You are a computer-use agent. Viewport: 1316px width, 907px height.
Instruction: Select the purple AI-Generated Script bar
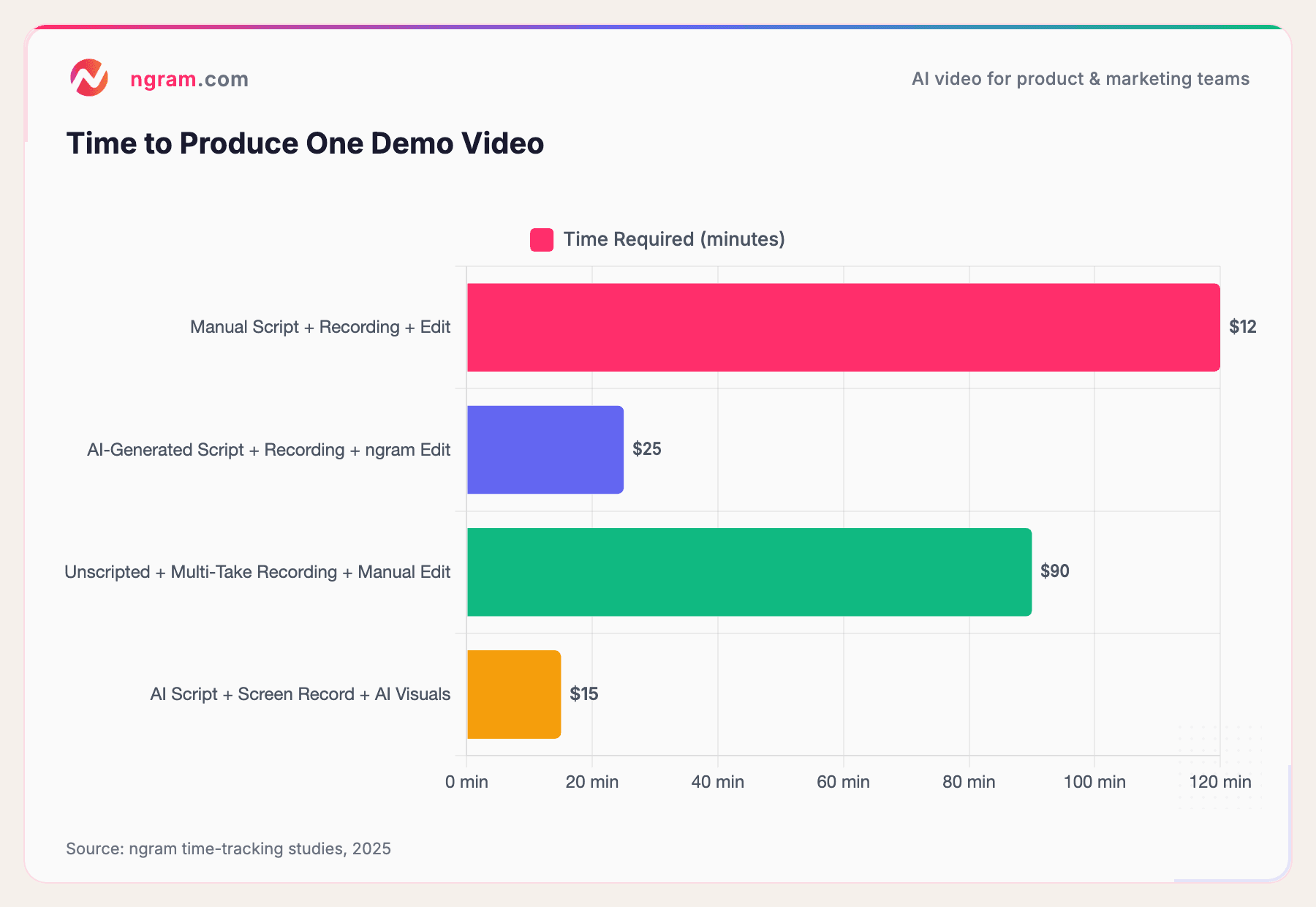pos(545,450)
